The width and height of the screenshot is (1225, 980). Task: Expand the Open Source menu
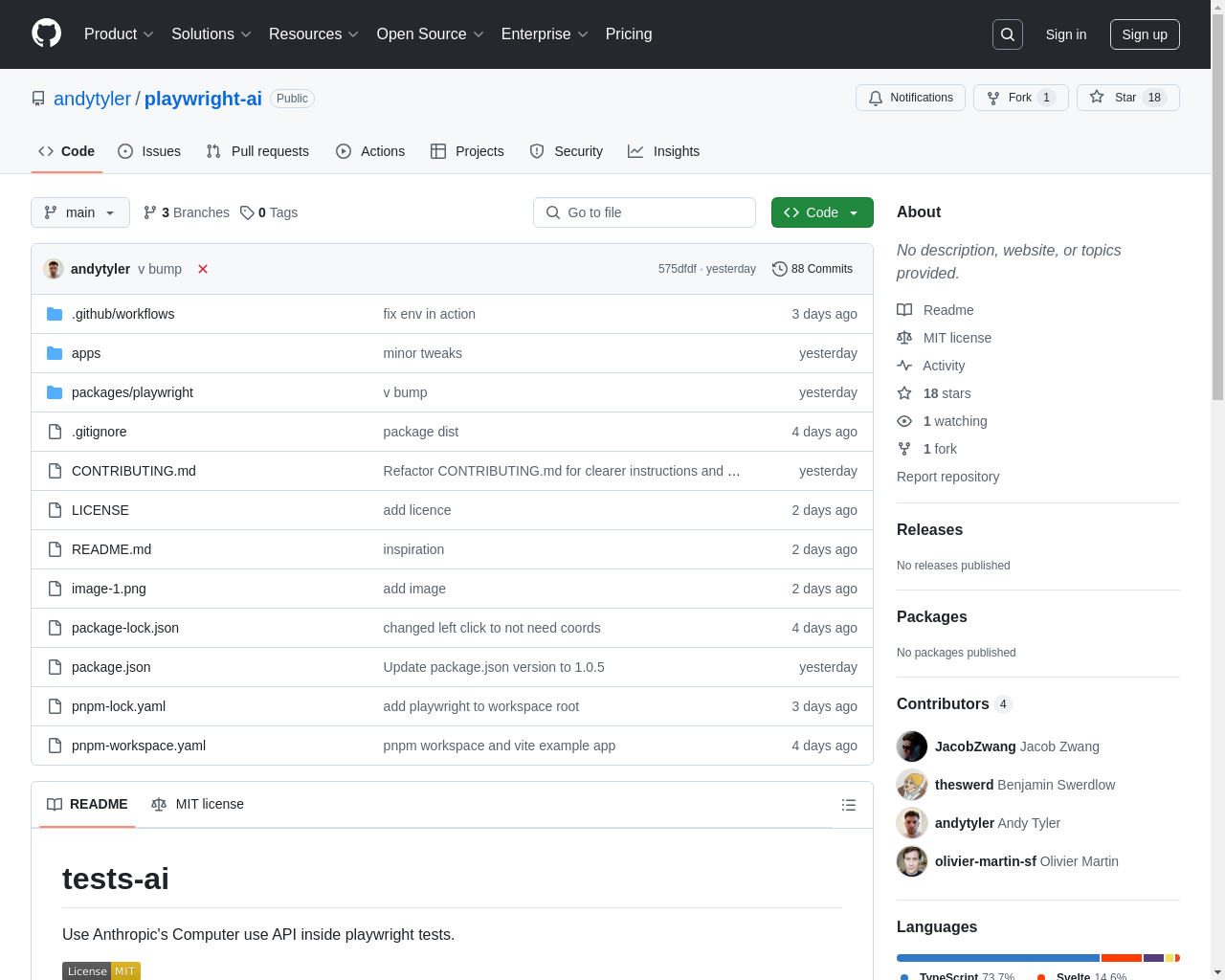pos(431,34)
